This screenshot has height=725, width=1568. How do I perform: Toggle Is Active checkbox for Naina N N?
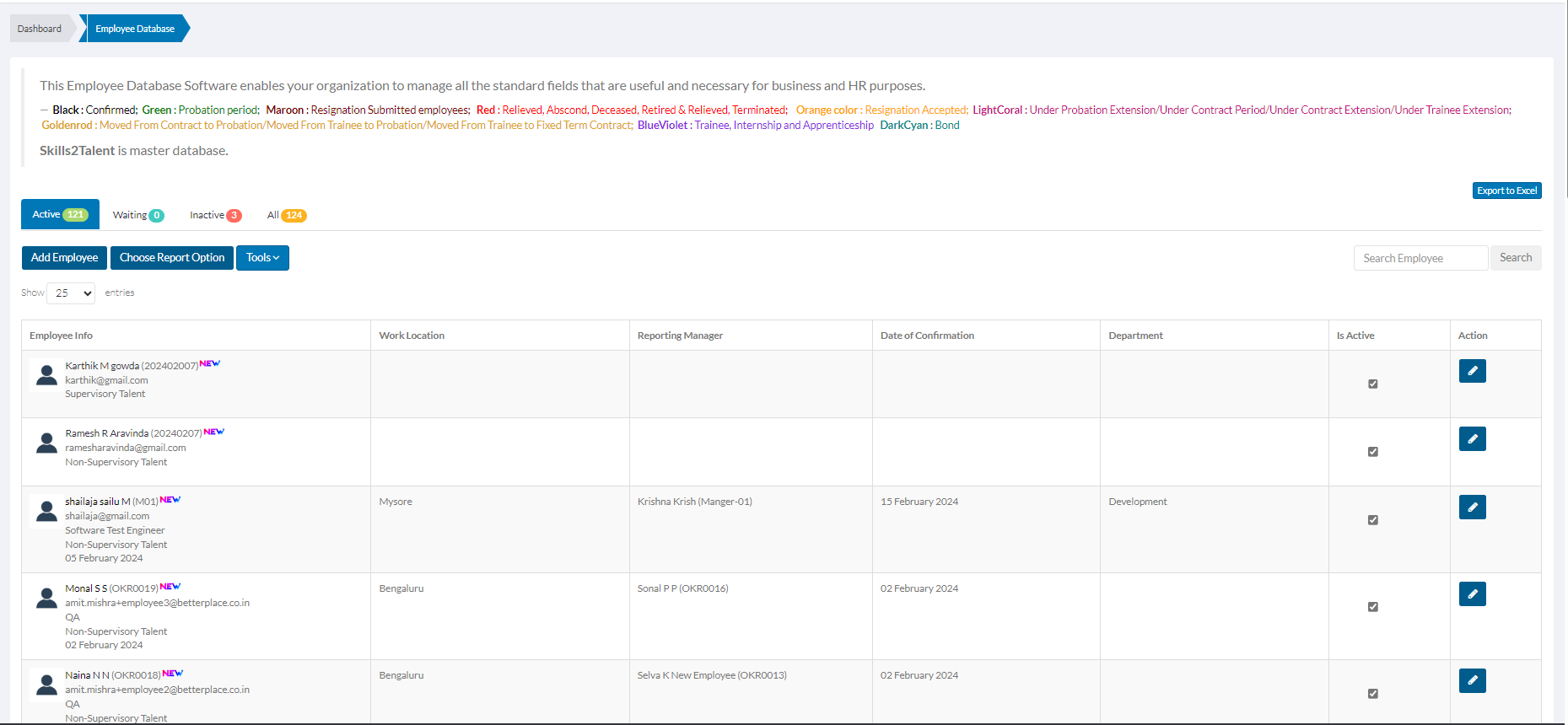pyautogui.click(x=1372, y=694)
